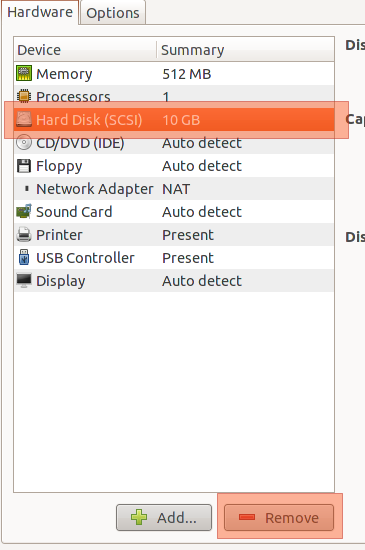Switch to the Options tab
The image size is (365, 550).
pyautogui.click(x=113, y=13)
